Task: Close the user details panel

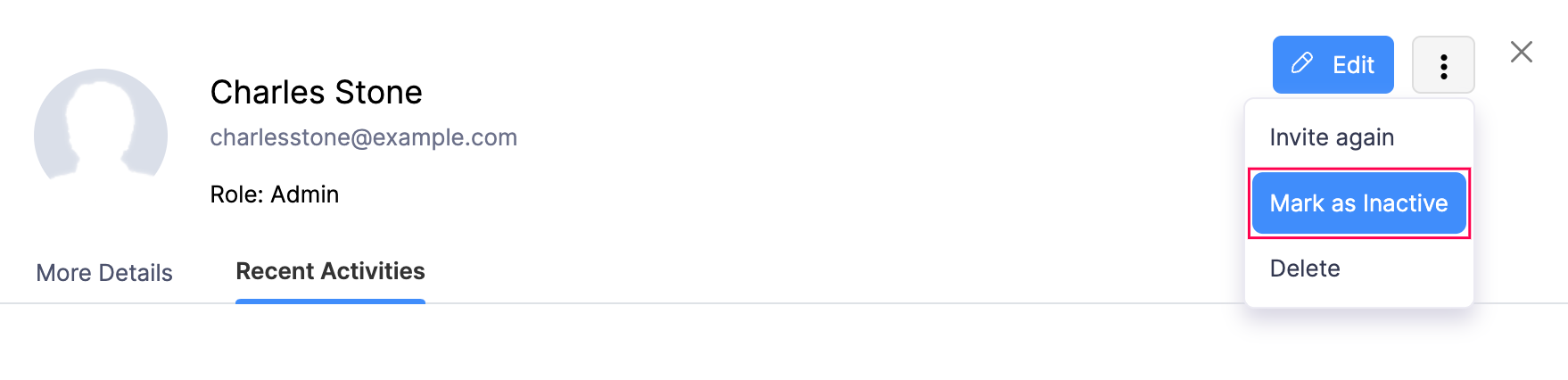Action: [x=1521, y=52]
